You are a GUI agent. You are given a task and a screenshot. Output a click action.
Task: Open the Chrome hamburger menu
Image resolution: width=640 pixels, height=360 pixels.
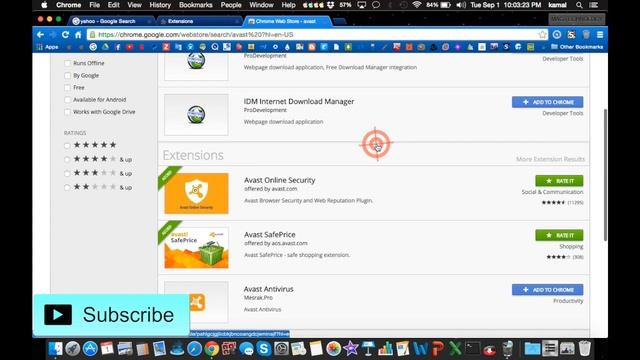[600, 35]
